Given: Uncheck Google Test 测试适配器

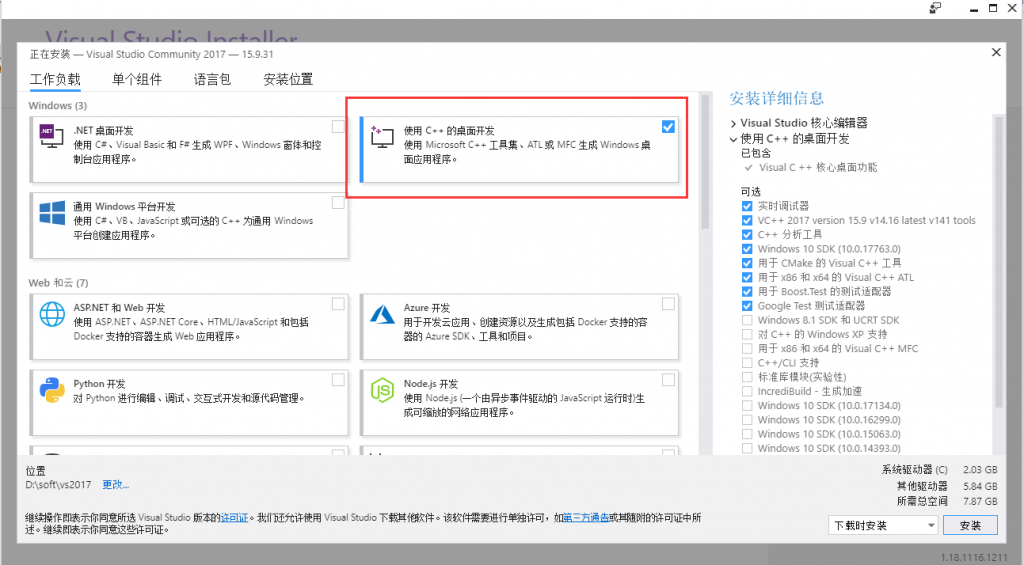Looking at the screenshot, I should (x=747, y=306).
